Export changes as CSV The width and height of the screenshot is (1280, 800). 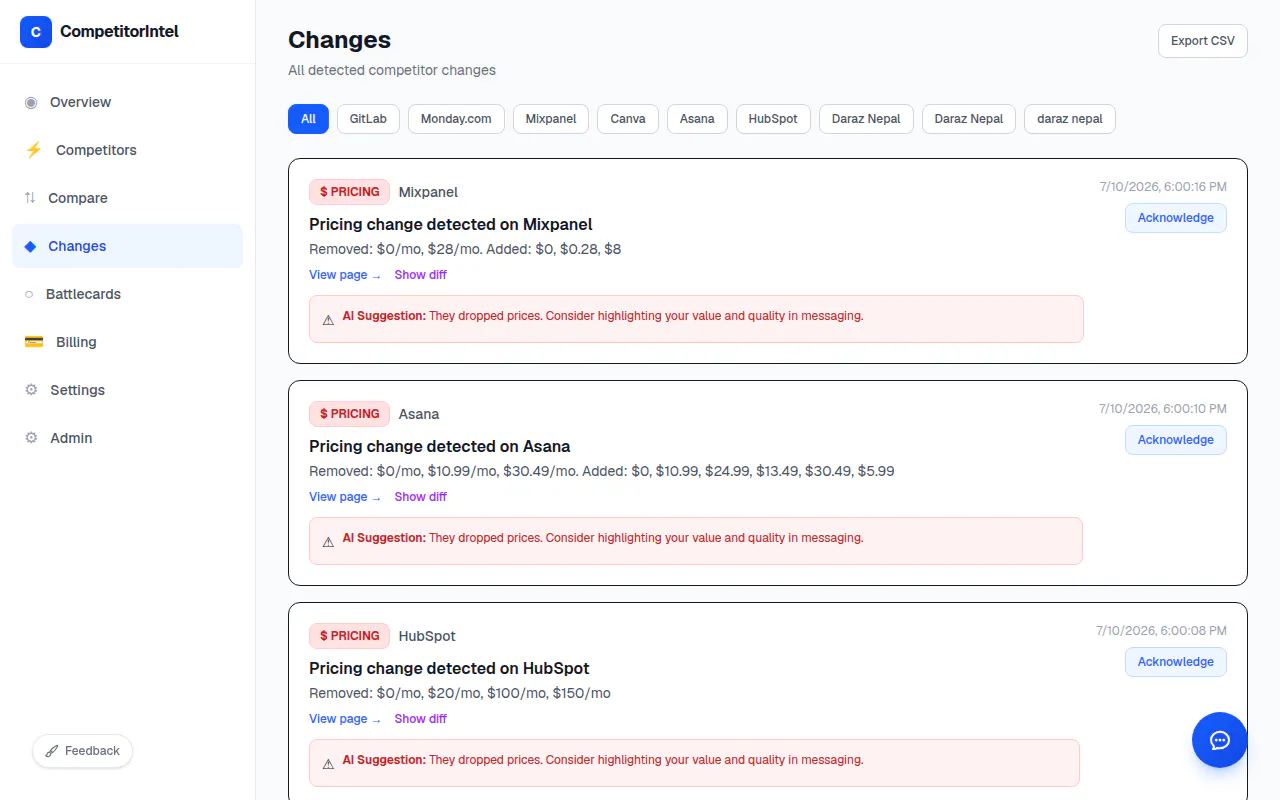point(1203,41)
